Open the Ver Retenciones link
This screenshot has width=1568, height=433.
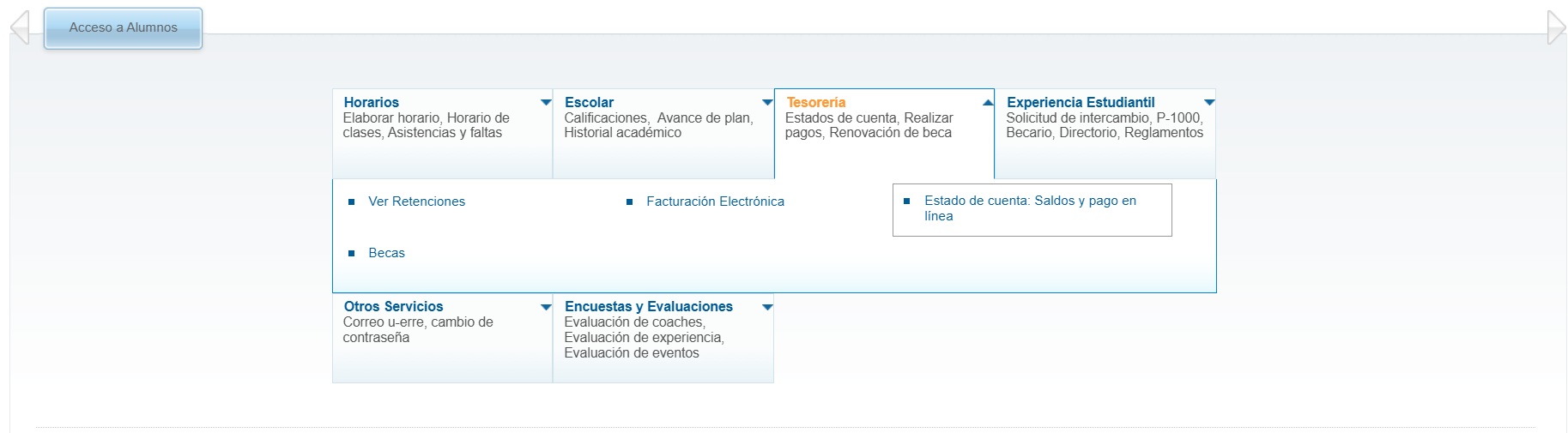(417, 201)
